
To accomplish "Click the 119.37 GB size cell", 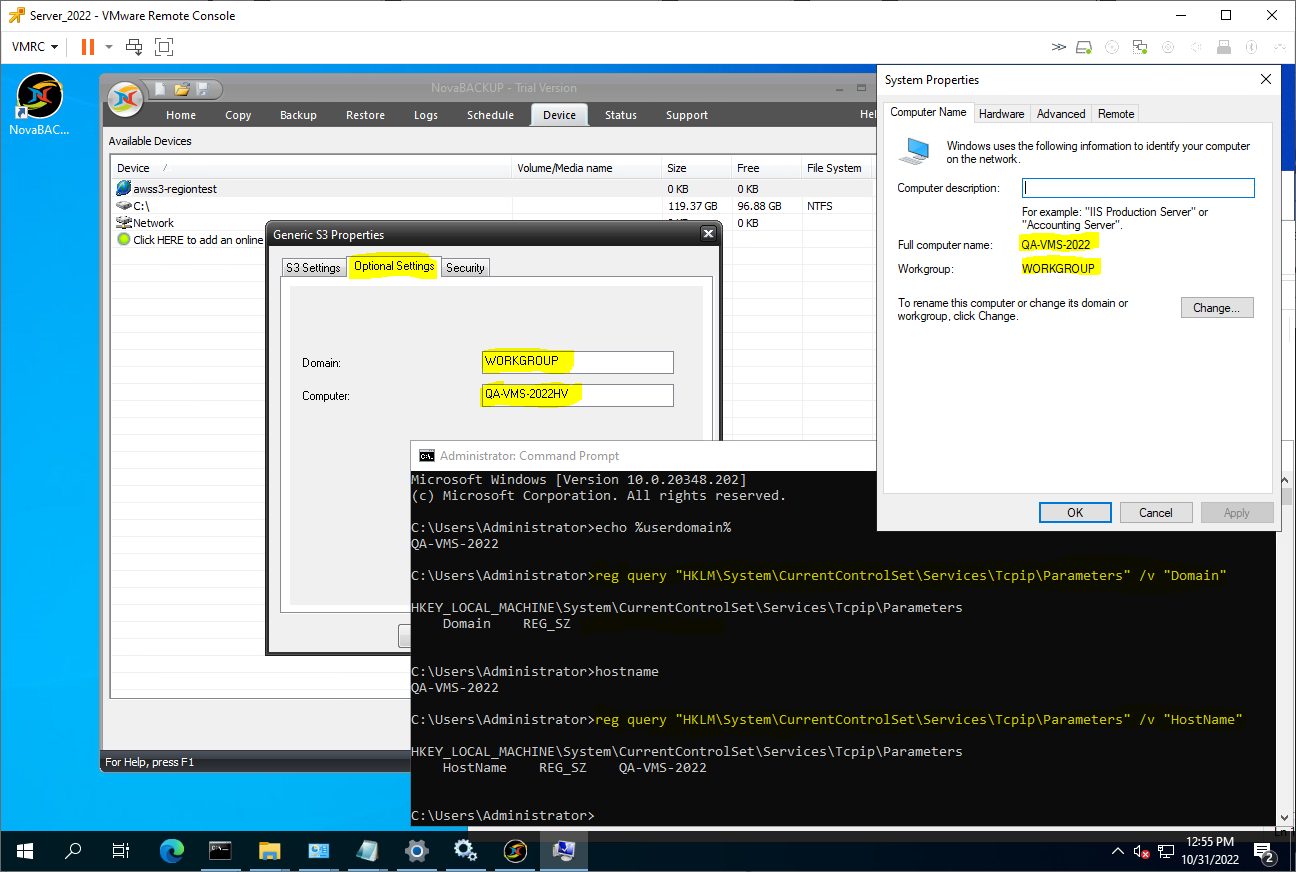I will (x=693, y=206).
